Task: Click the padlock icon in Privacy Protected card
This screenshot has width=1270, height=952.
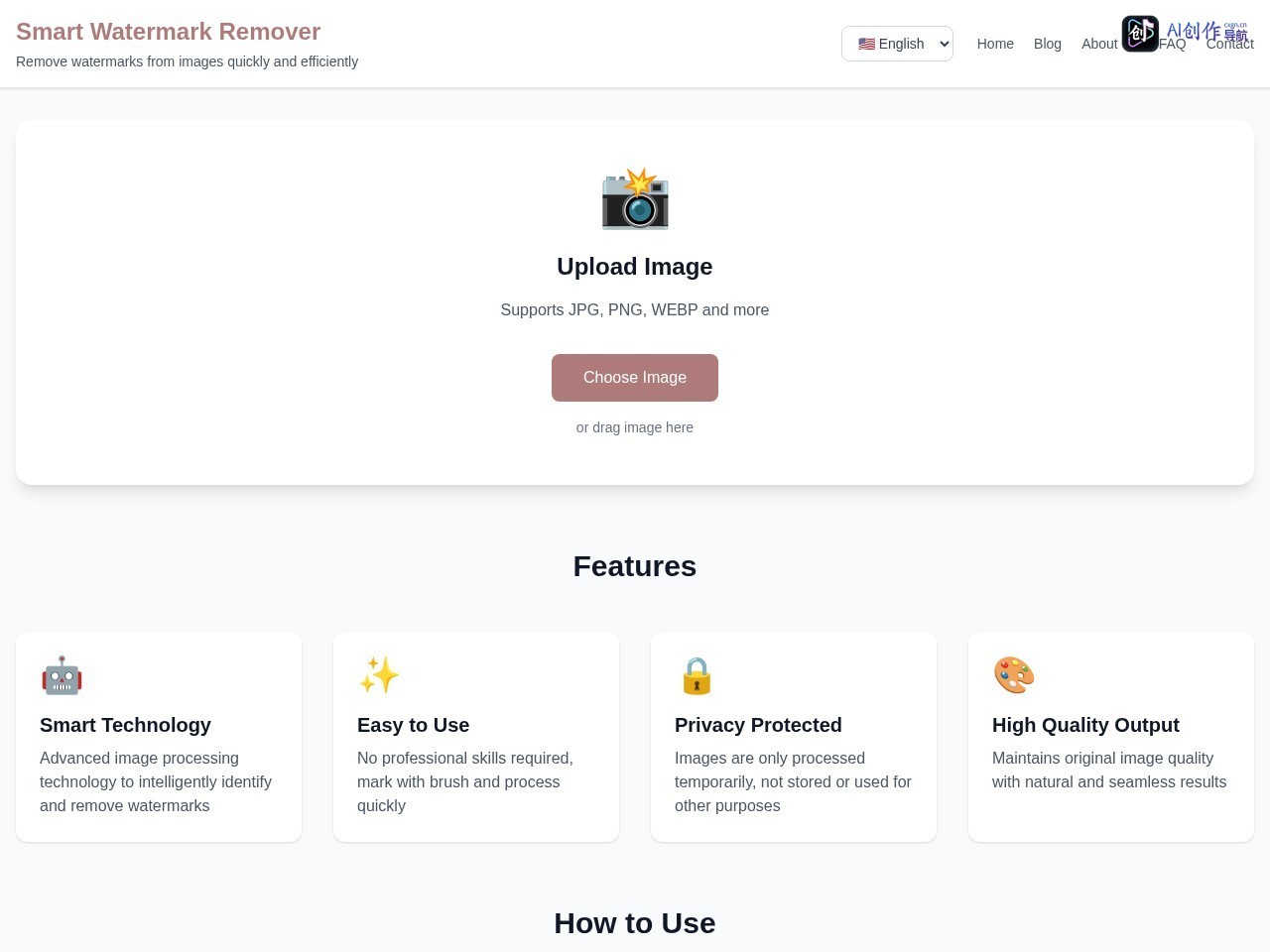Action: (697, 675)
